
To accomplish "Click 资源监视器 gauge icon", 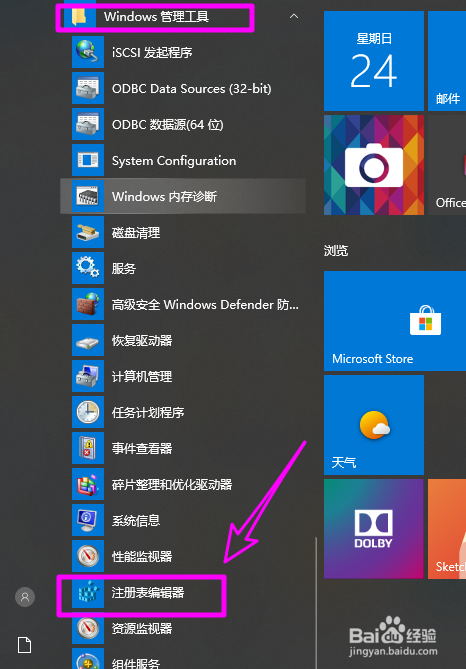I will (x=88, y=628).
